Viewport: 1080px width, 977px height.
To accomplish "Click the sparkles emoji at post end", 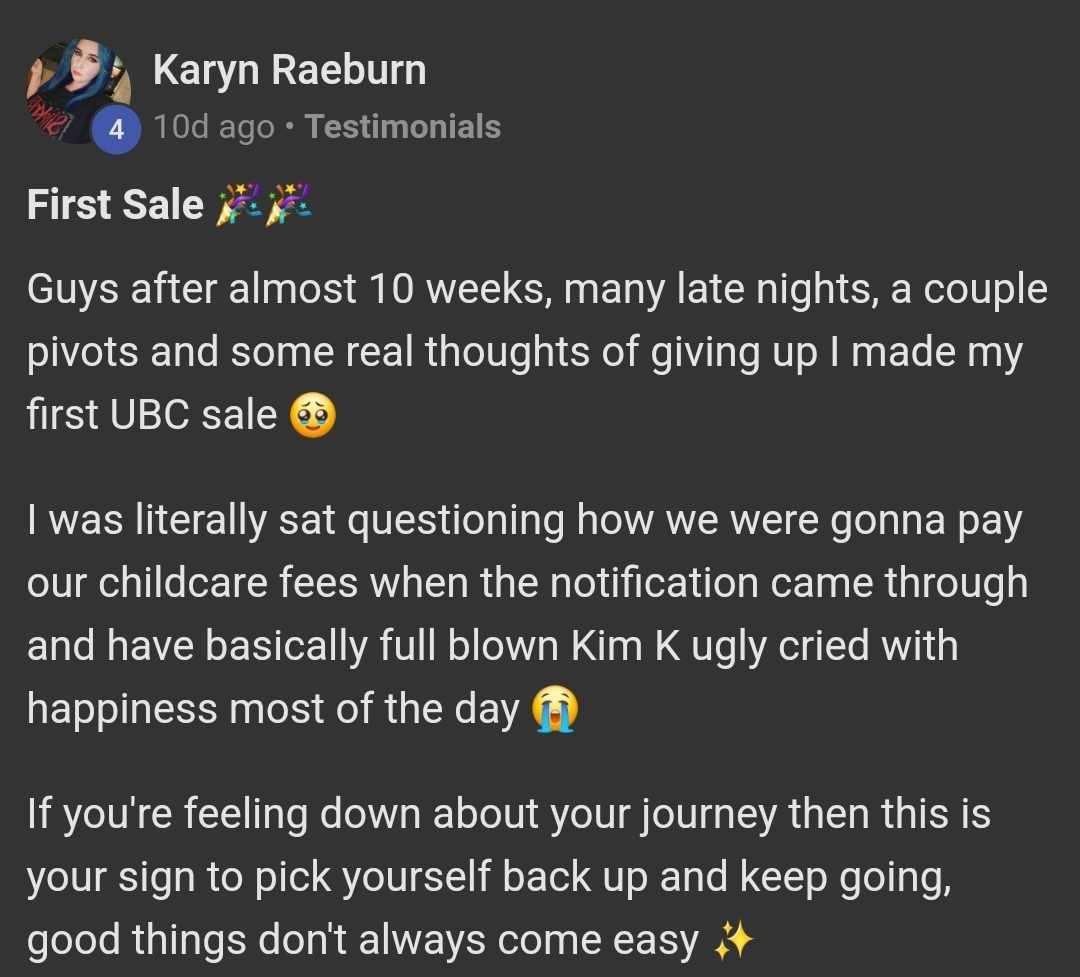I will coord(734,941).
